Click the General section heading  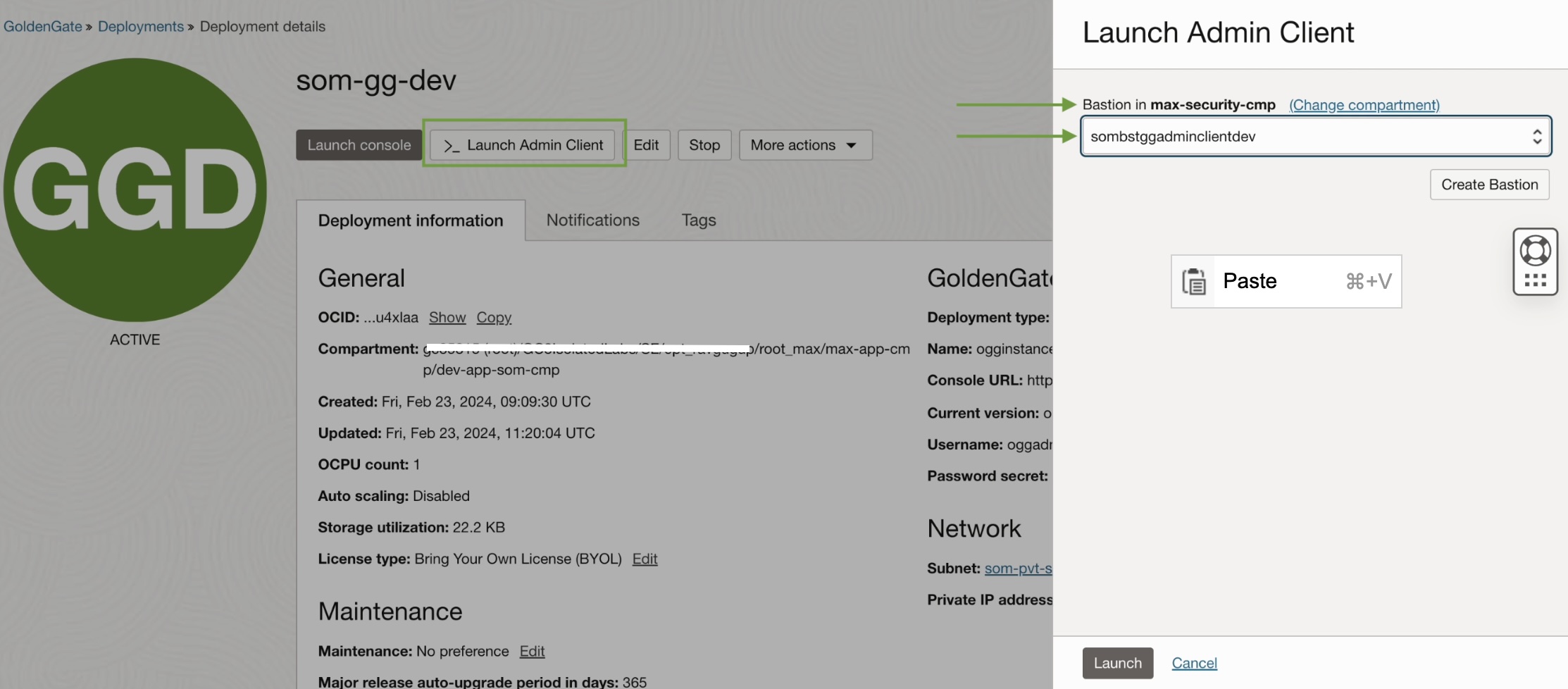tap(361, 278)
